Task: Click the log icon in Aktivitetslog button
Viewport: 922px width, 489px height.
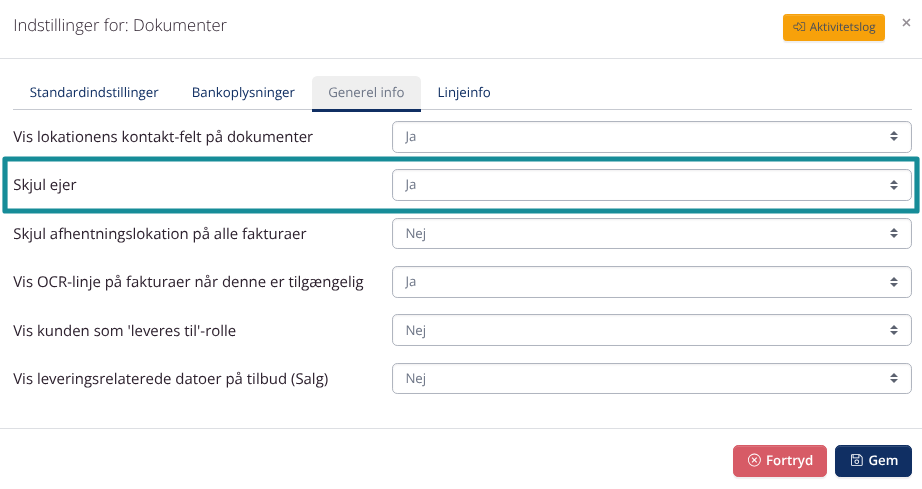Action: point(799,27)
